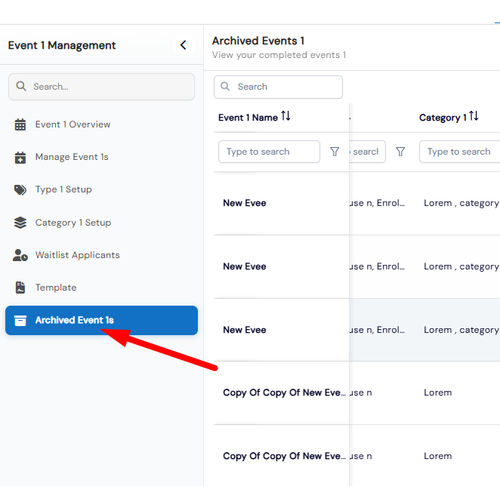500x486 pixels.
Task: Select the second New Evee row
Action: (245, 266)
